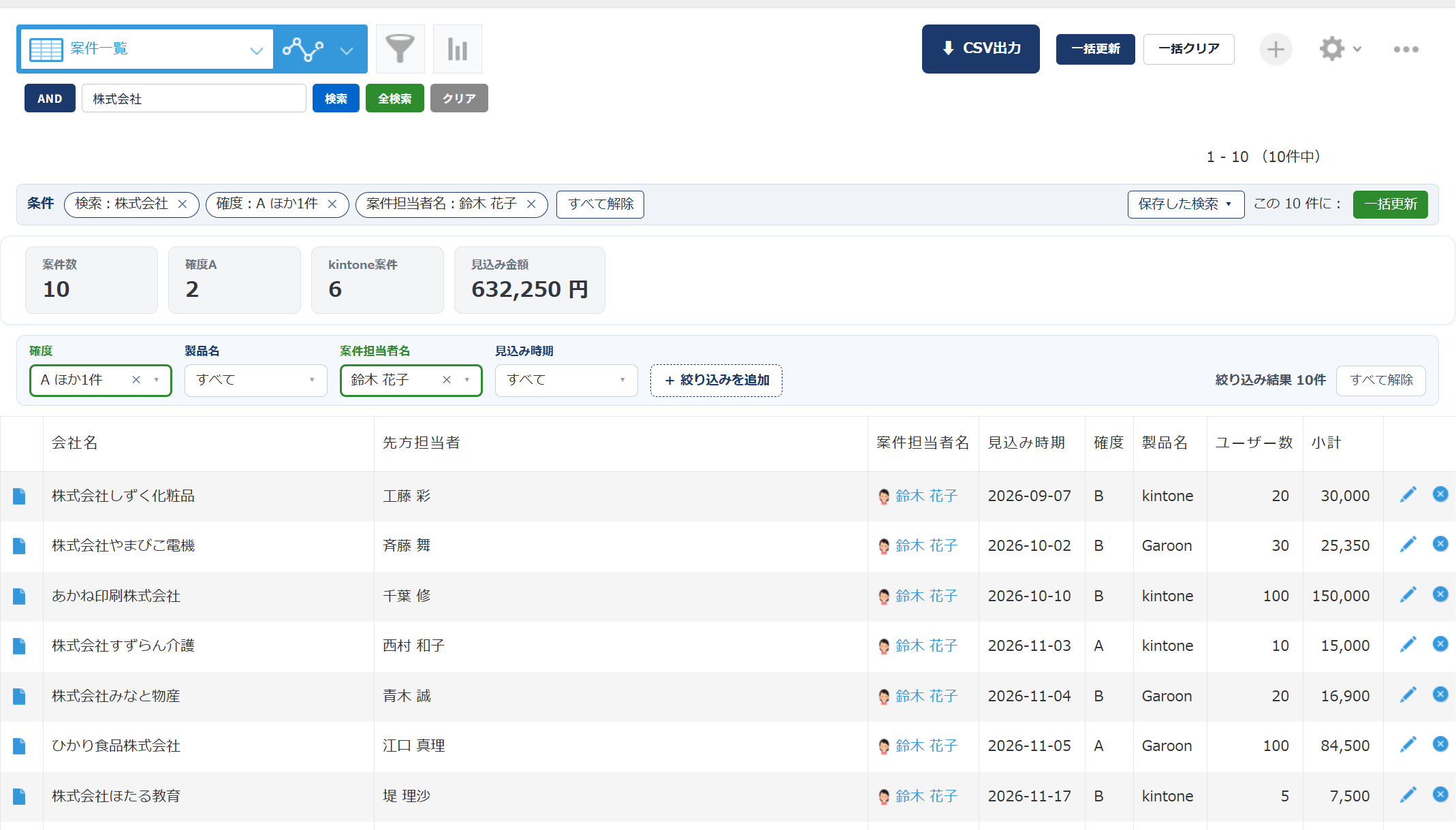Edit the 株式会社やまびこ電機 row with pencil

(x=1408, y=545)
